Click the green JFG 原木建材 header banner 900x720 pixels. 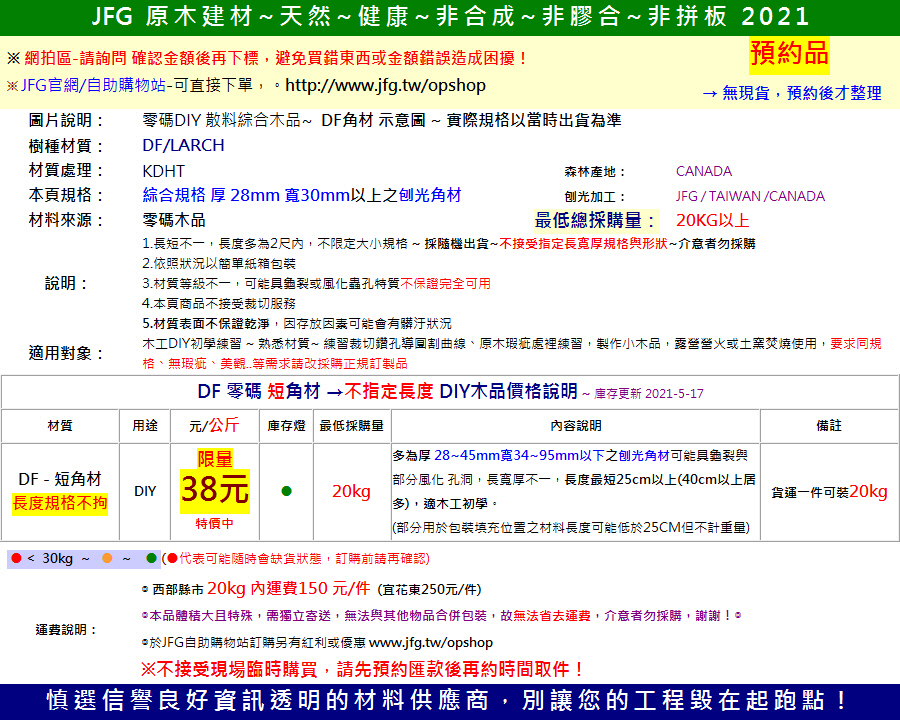(x=450, y=17)
